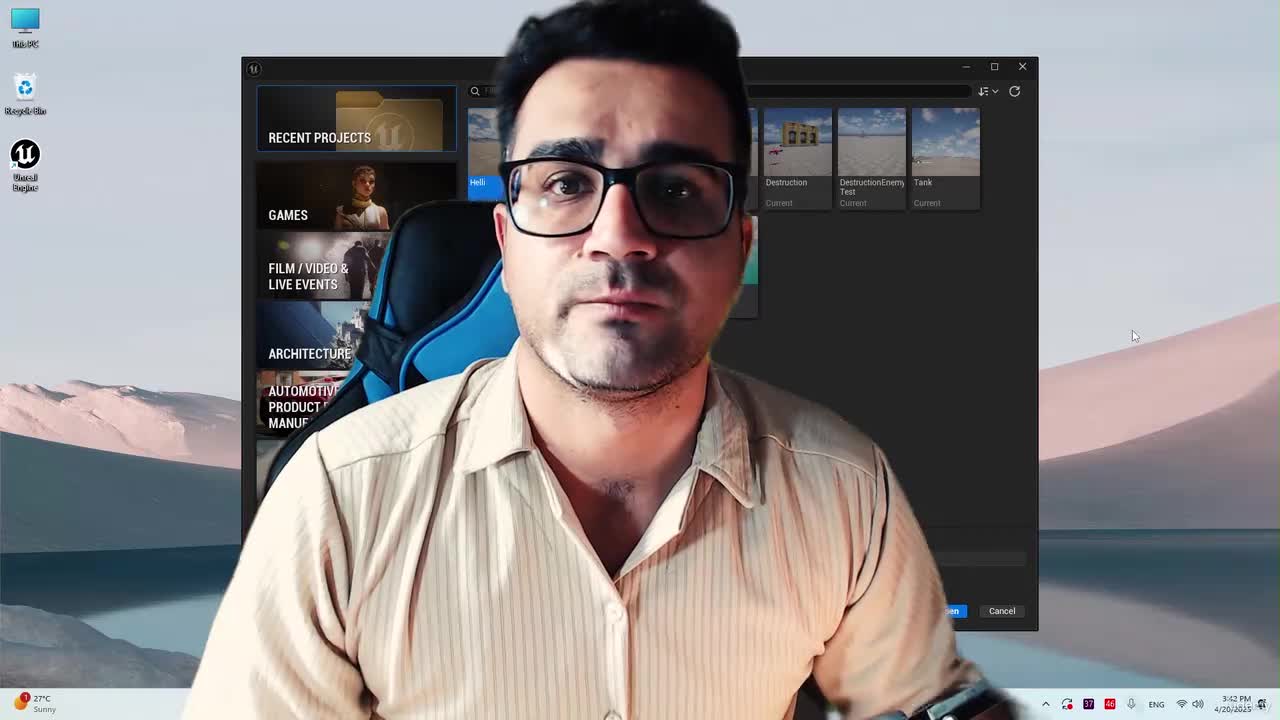This screenshot has height=720, width=1280.
Task: Click the microphone tray icon
Action: tap(1131, 704)
